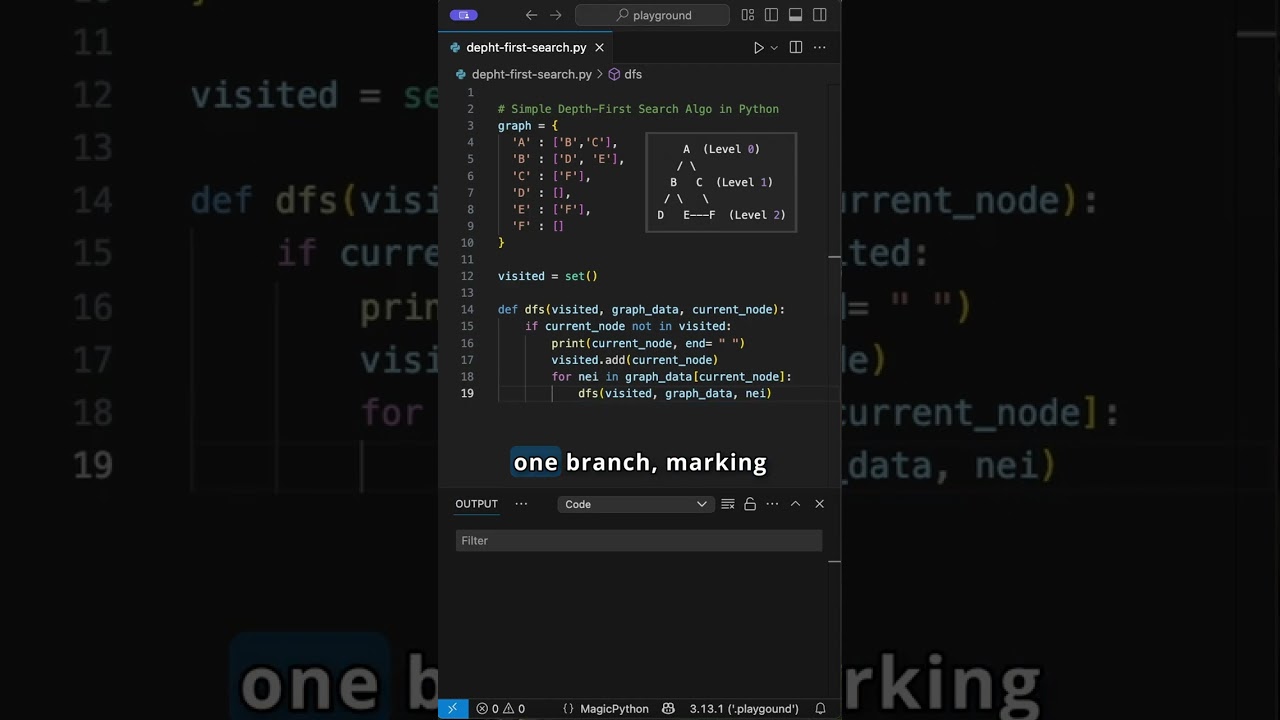This screenshot has height=720, width=1280.
Task: Open the playground command center search
Action: pos(653,15)
